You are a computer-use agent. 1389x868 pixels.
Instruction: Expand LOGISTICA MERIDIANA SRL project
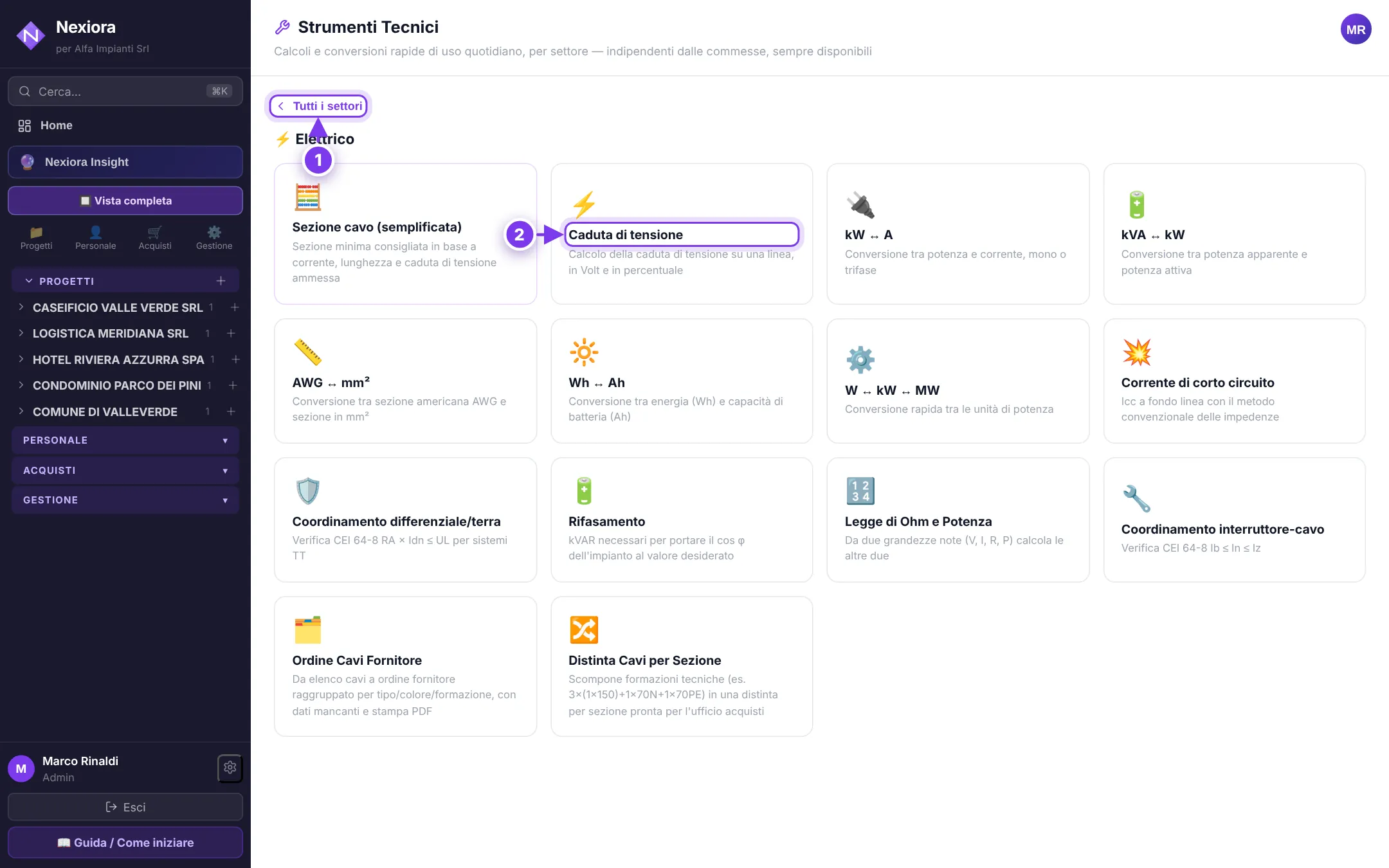coord(21,333)
